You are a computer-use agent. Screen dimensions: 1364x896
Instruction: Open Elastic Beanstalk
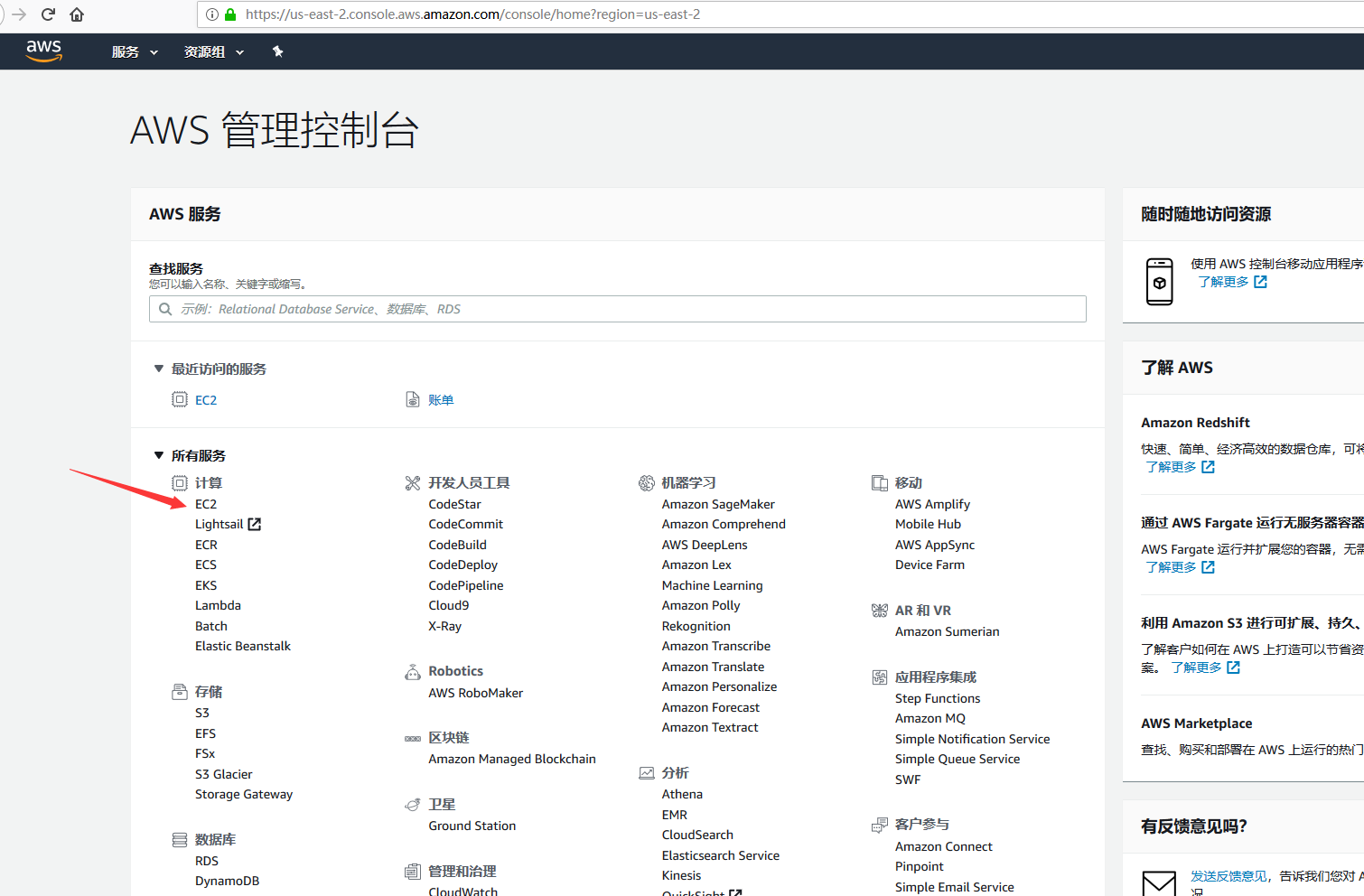tap(243, 646)
